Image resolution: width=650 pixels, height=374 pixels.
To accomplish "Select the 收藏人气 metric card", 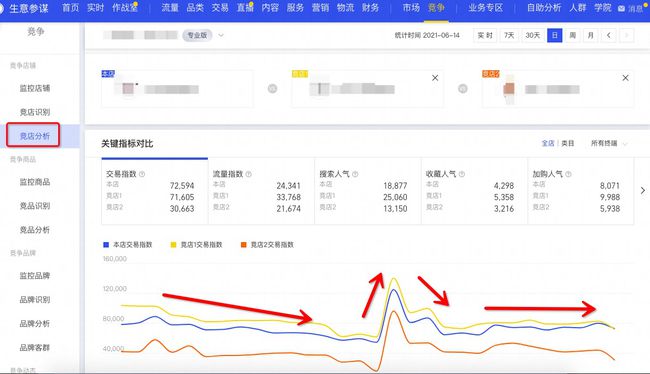I will pyautogui.click(x=474, y=191).
